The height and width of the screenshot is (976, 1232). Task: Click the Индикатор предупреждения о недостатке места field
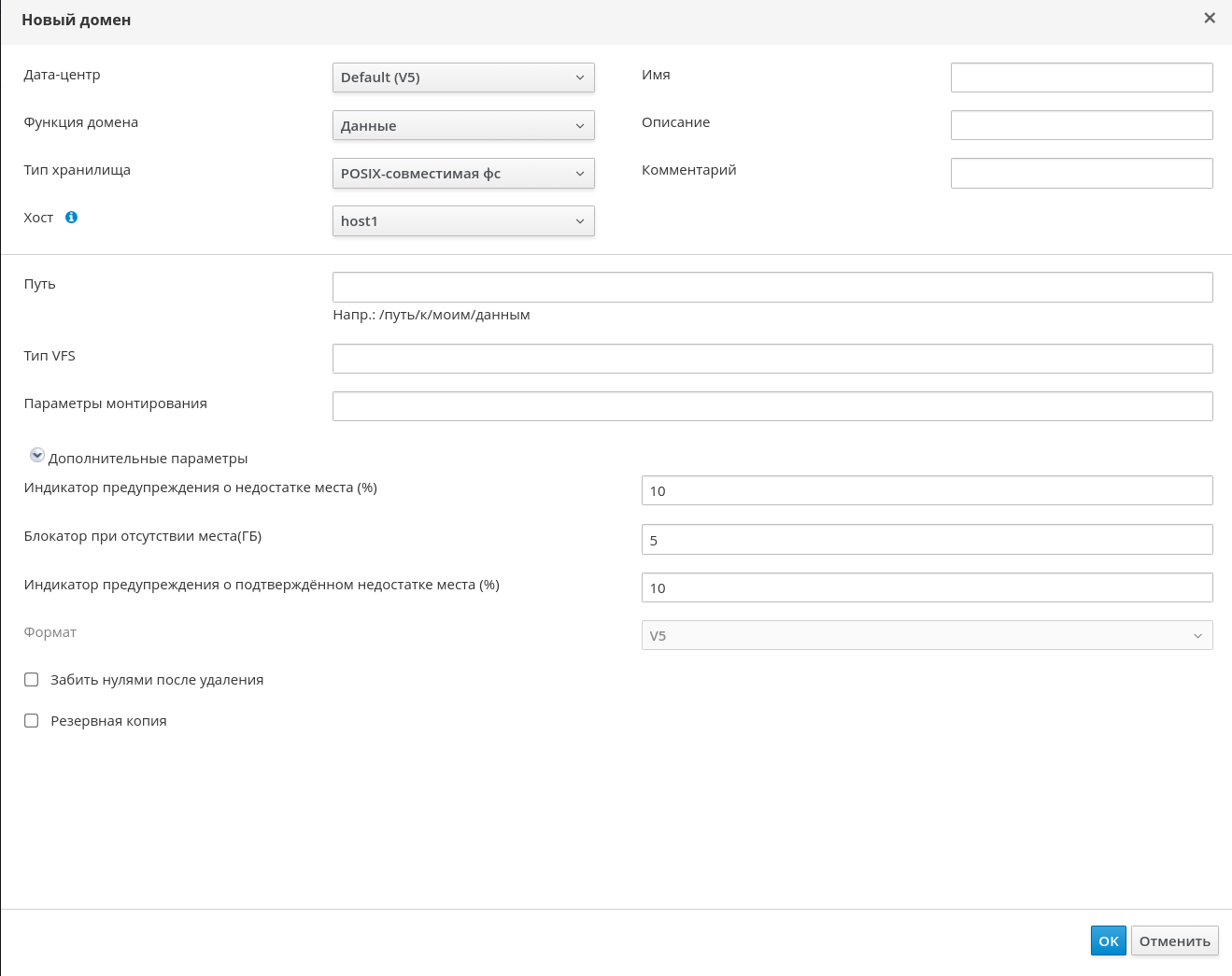tap(927, 491)
